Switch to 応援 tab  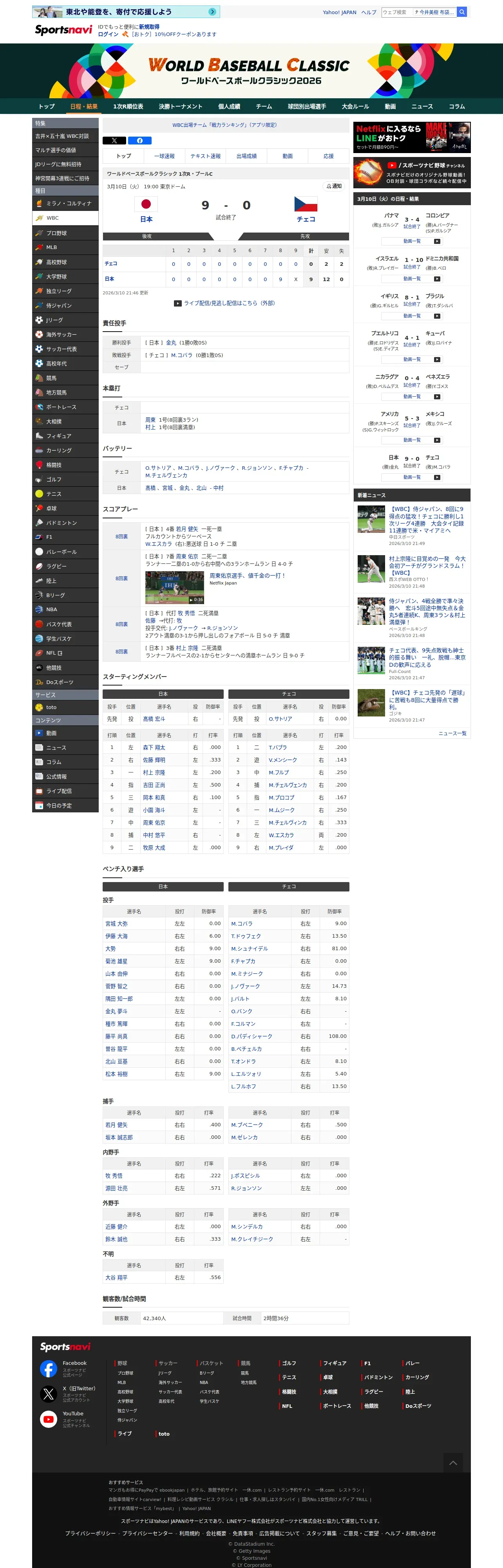(329, 157)
